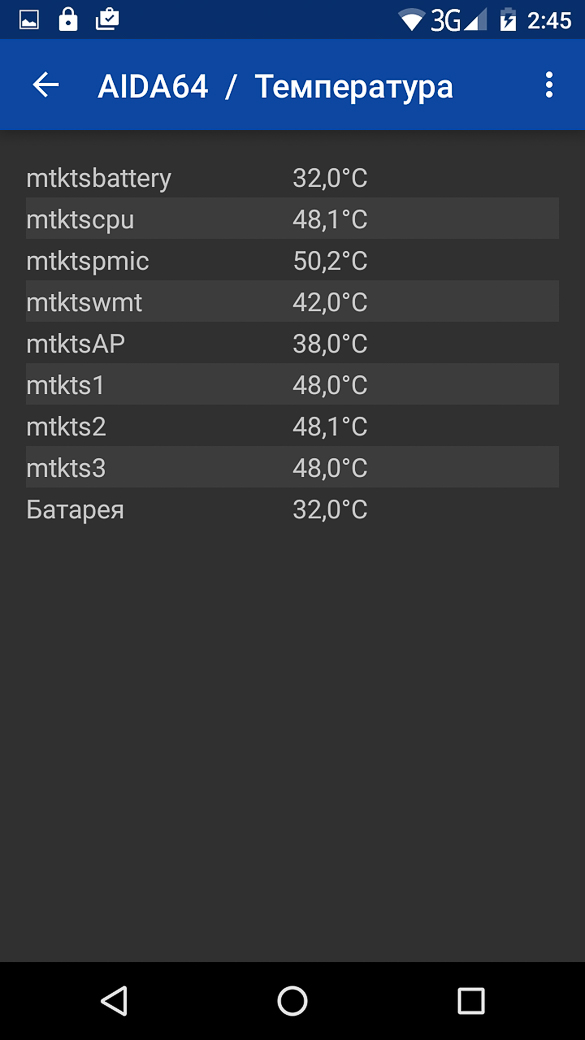
Task: Select the mtktswmt sensor row
Action: [292, 302]
